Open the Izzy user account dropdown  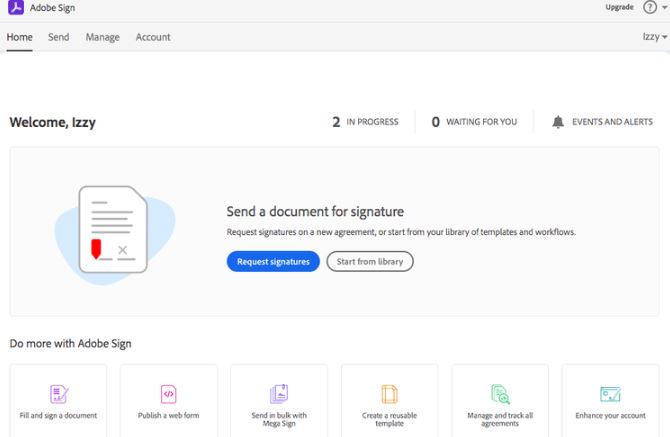(655, 37)
